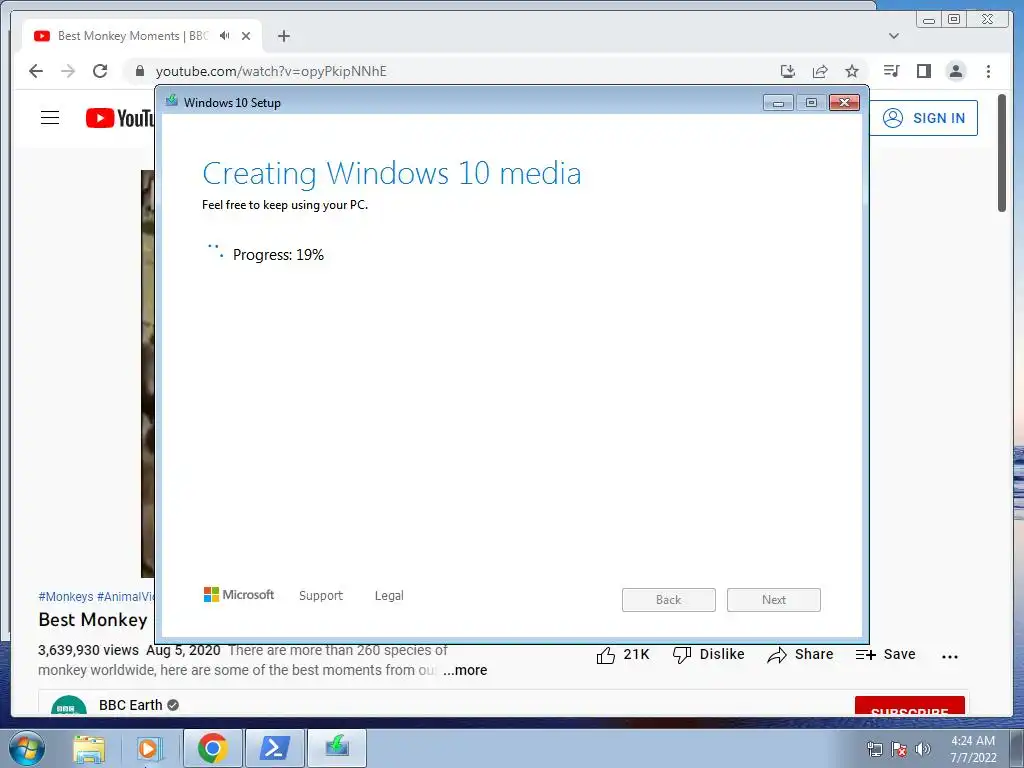Click the BBC Earth channel avatar
The image size is (1024, 768).
tap(69, 706)
